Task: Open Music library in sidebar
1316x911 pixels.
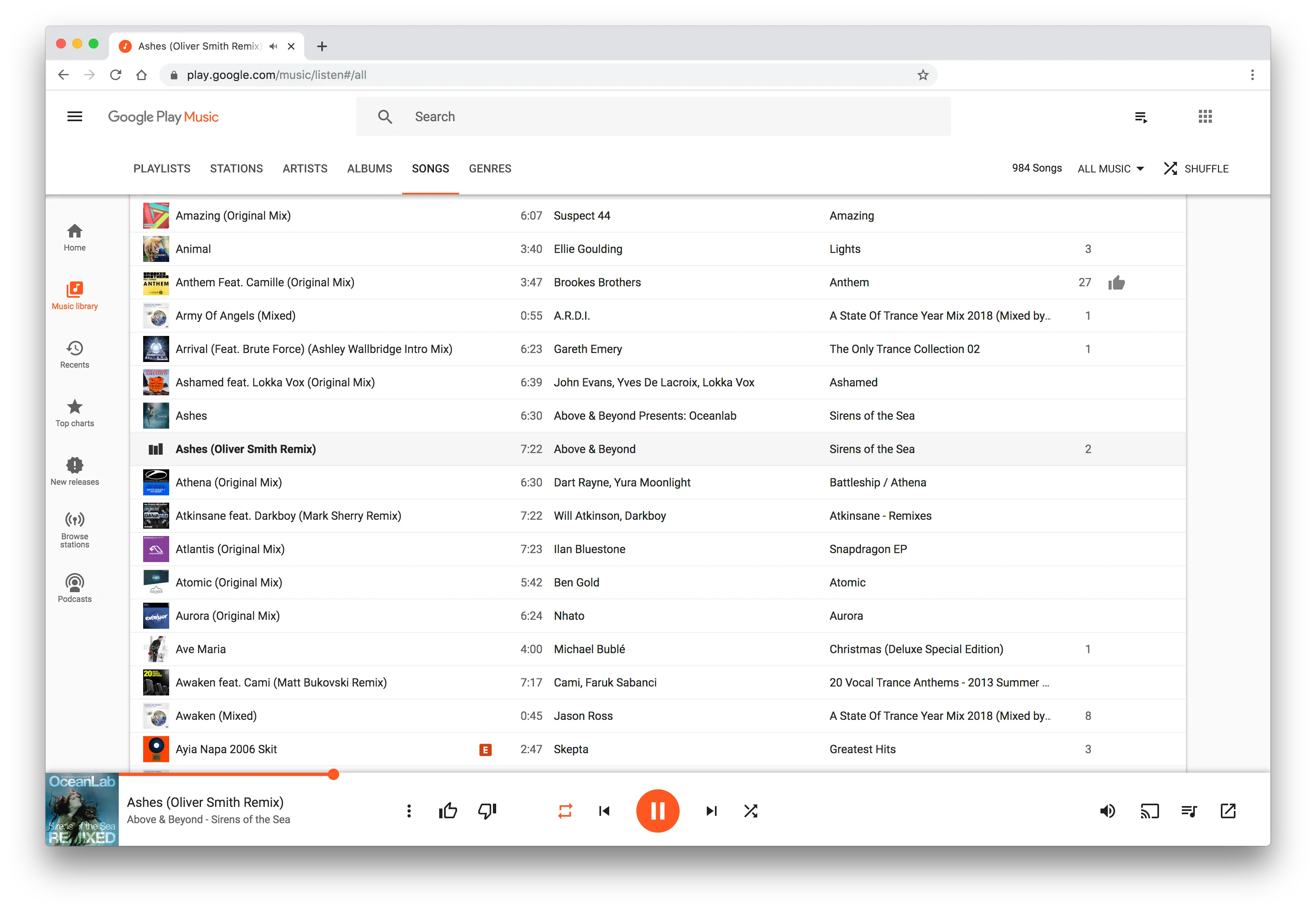Action: (x=75, y=296)
